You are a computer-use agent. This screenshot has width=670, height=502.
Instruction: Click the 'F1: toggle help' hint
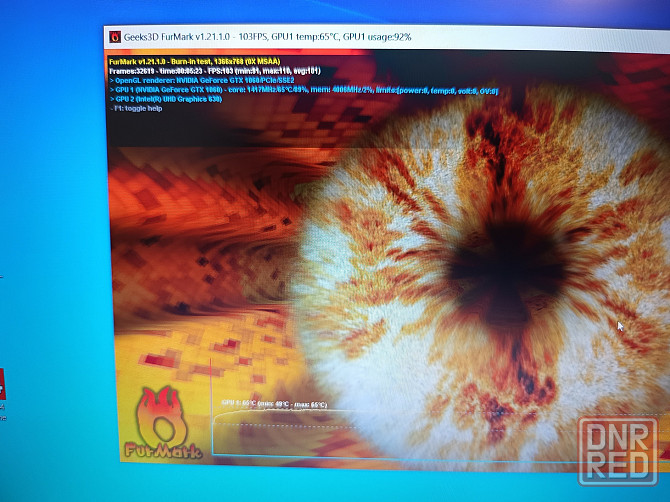point(136,109)
